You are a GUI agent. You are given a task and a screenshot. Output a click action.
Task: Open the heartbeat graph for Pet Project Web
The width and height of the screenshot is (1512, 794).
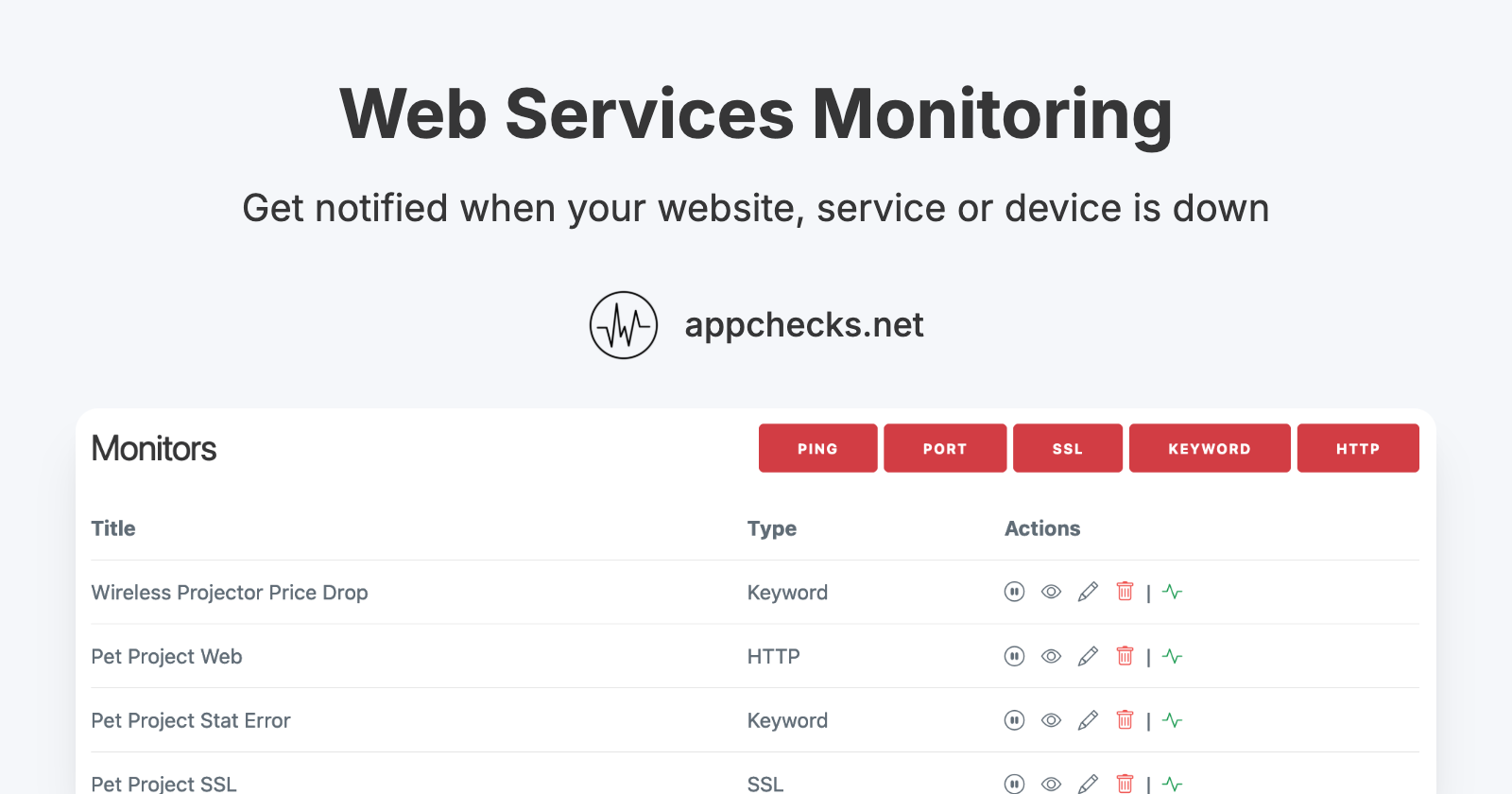point(1172,655)
